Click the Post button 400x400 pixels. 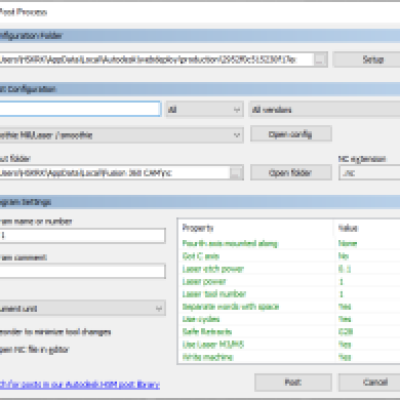(293, 382)
